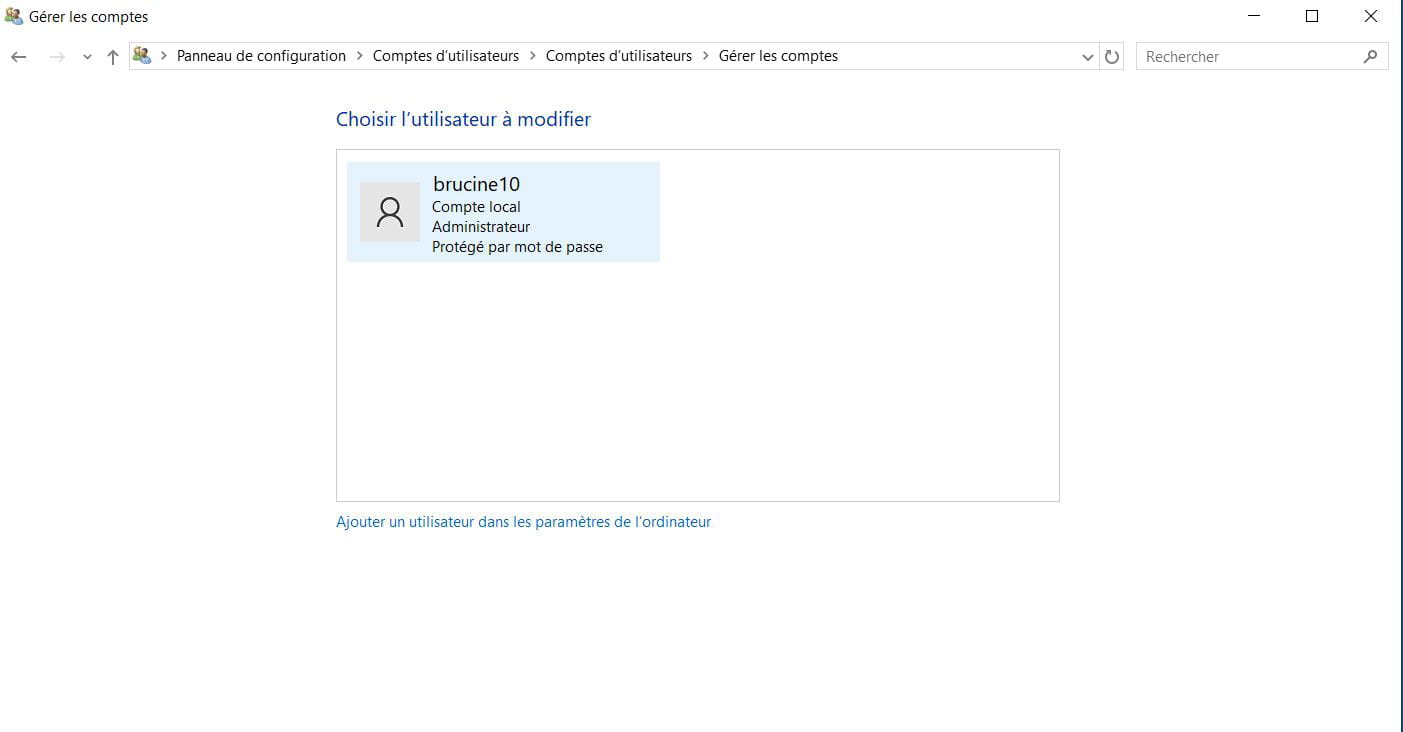The width and height of the screenshot is (1403, 732).
Task: Go up one level with up arrow
Action: (113, 57)
